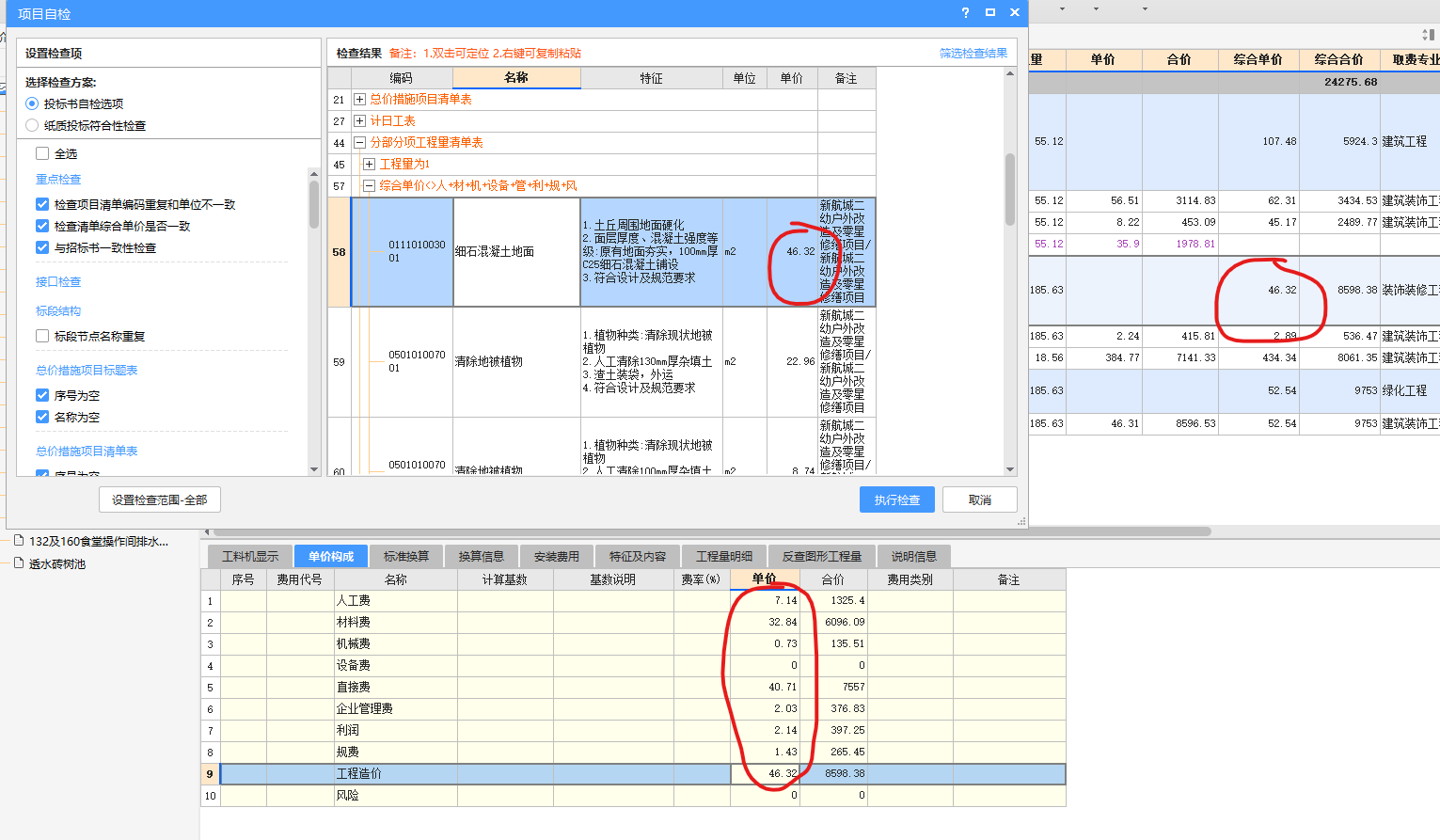Click the 24275.68 total cell
The width and height of the screenshot is (1440, 840).
tap(1339, 82)
